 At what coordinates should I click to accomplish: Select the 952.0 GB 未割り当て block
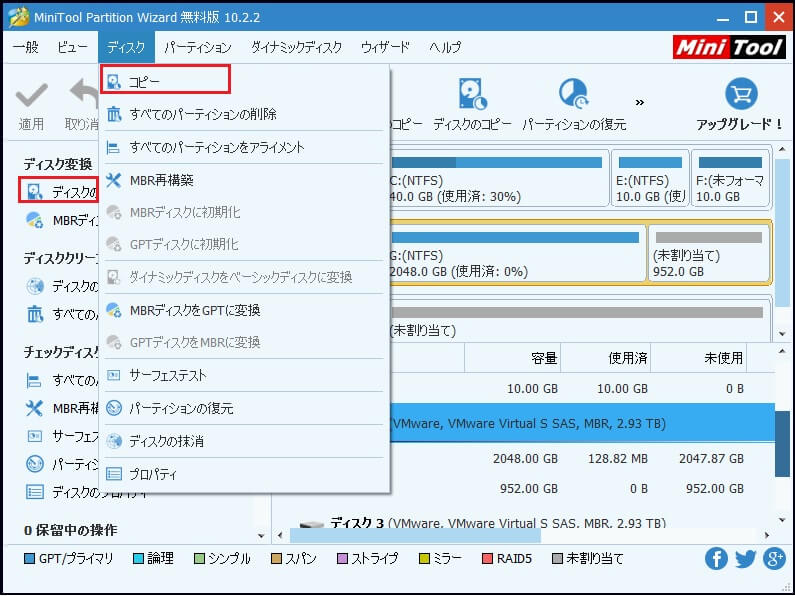709,251
